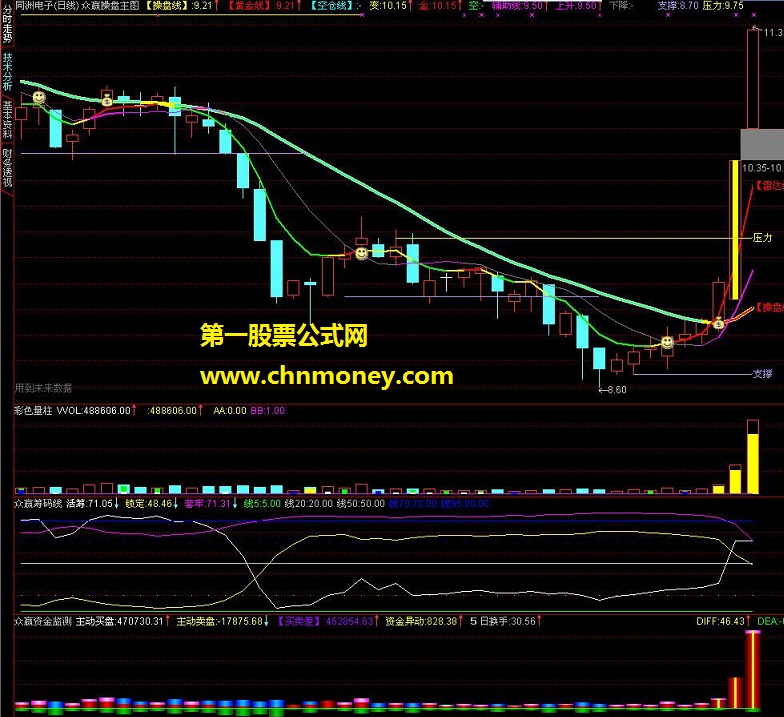Click the red 【雷达 label at right edge
Screen dimensions: 784x717
769,186
